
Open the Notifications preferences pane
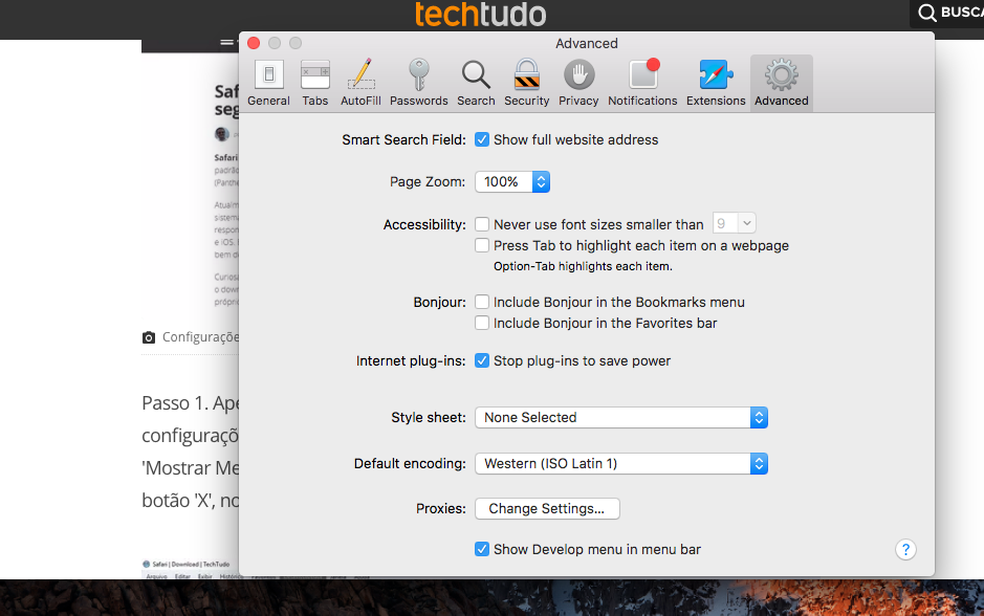643,83
